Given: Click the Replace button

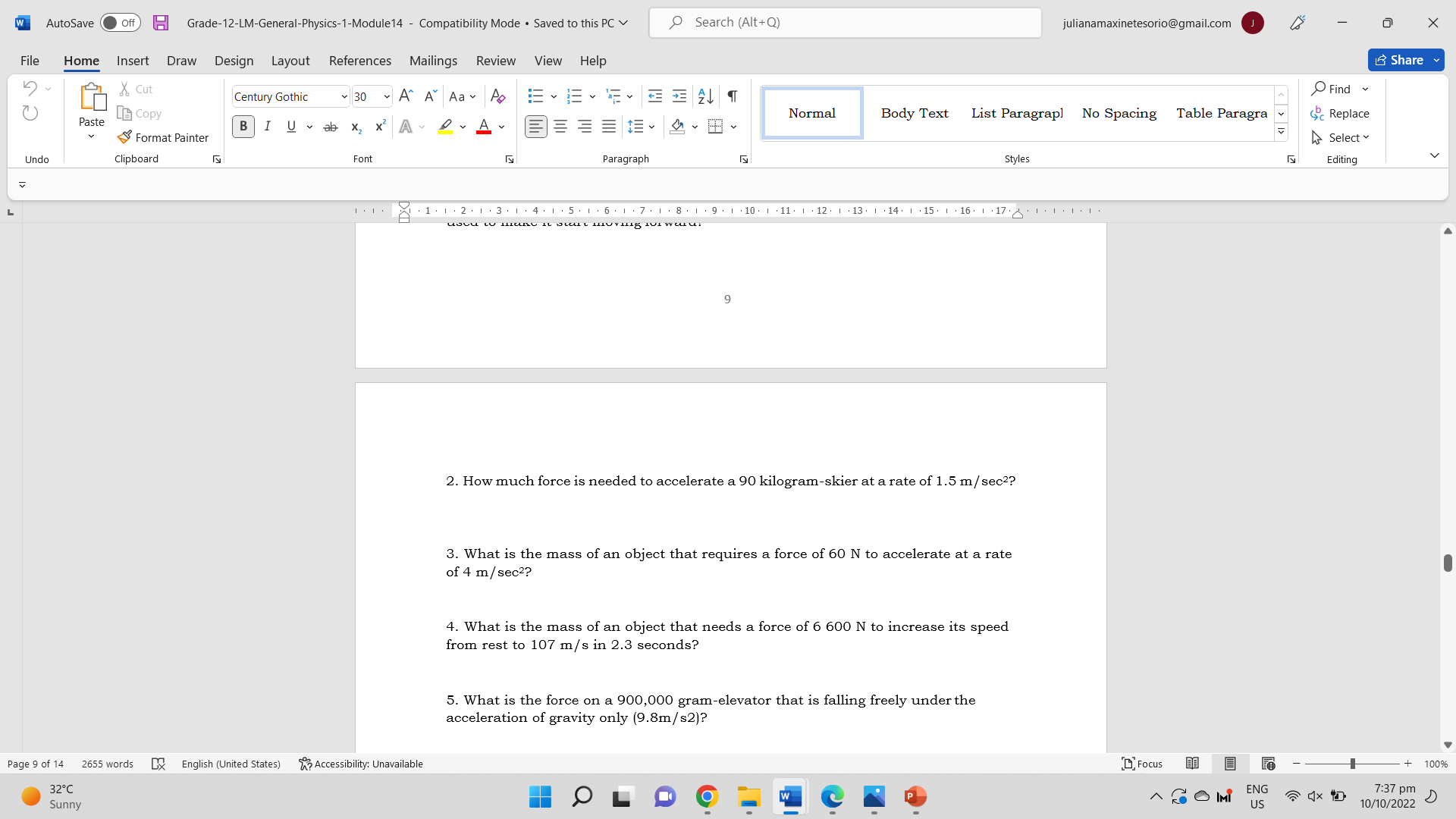Looking at the screenshot, I should pos(1340,113).
